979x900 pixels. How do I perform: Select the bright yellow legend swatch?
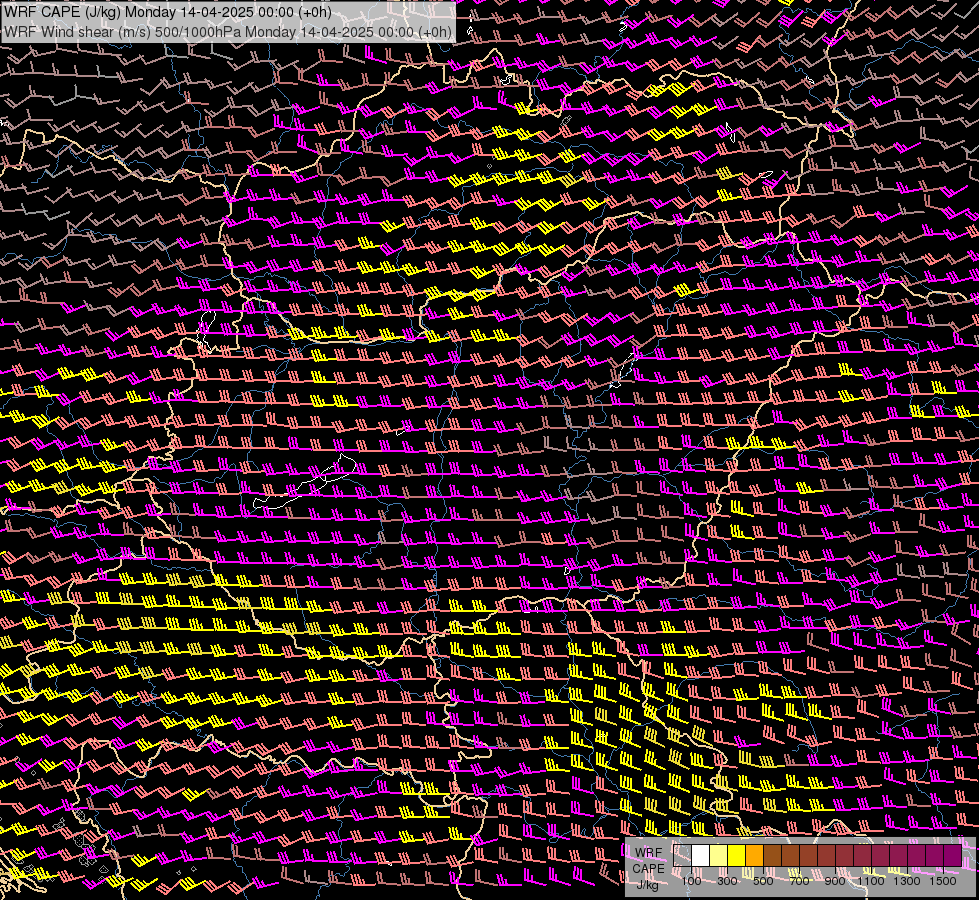tap(737, 856)
